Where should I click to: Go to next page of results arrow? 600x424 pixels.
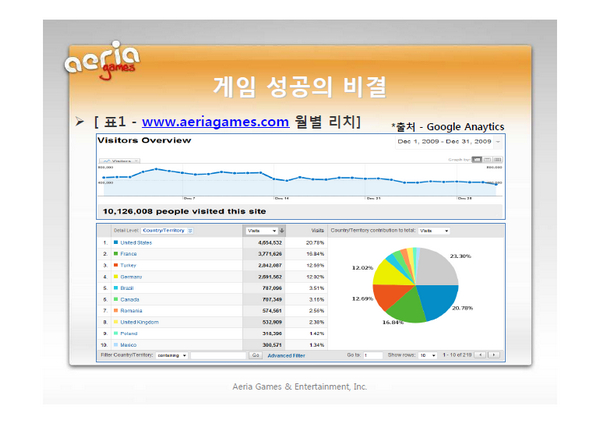click(x=494, y=355)
